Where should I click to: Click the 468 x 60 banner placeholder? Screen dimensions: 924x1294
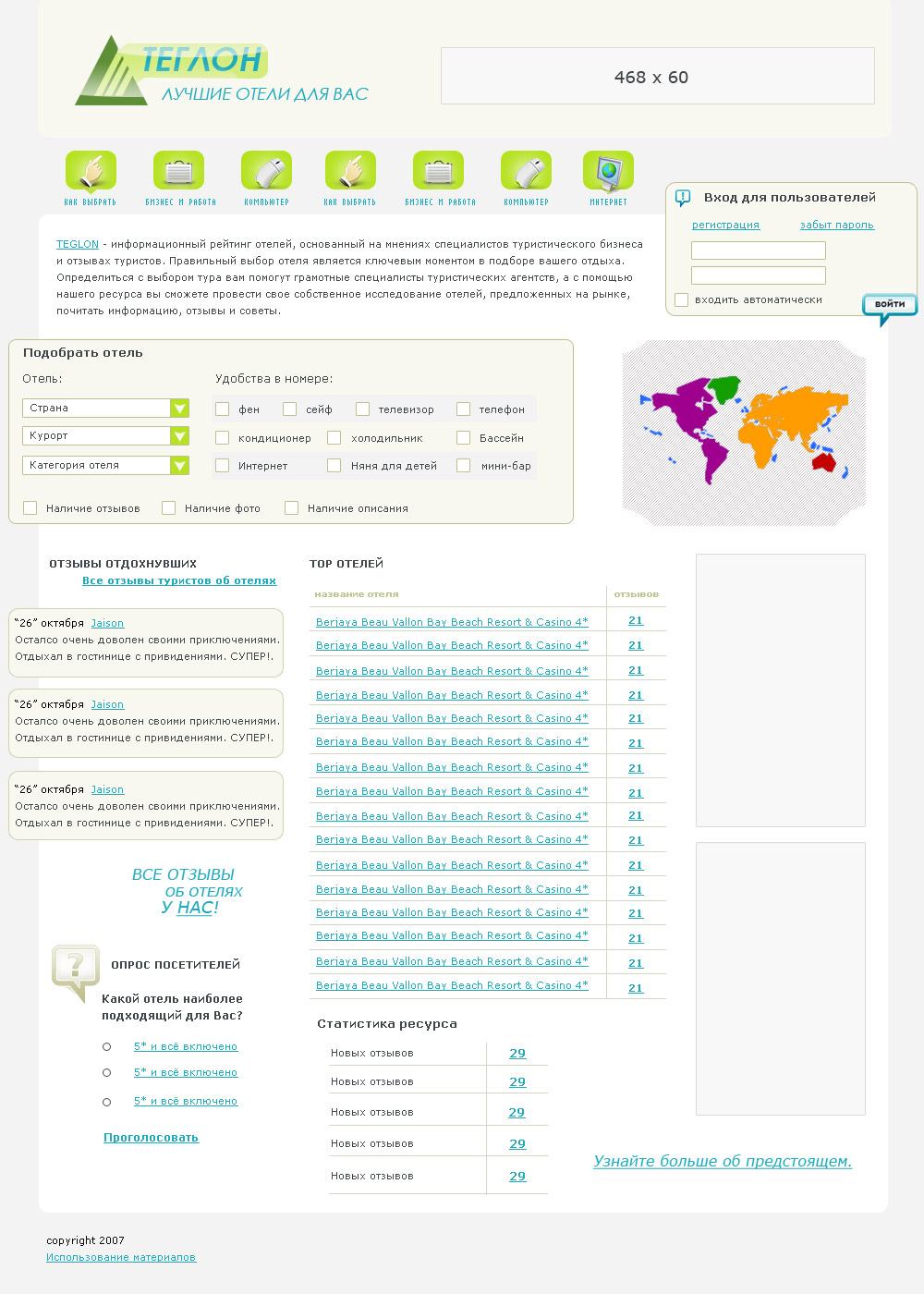[658, 76]
